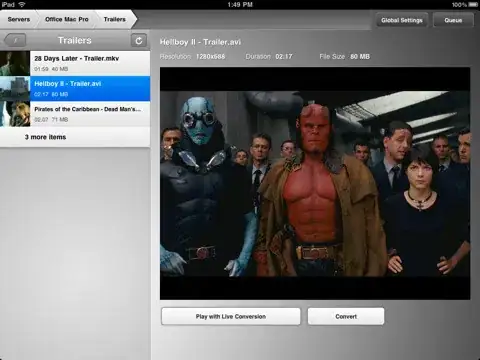Click the refresh icon in Trailers header

[x=139, y=41]
